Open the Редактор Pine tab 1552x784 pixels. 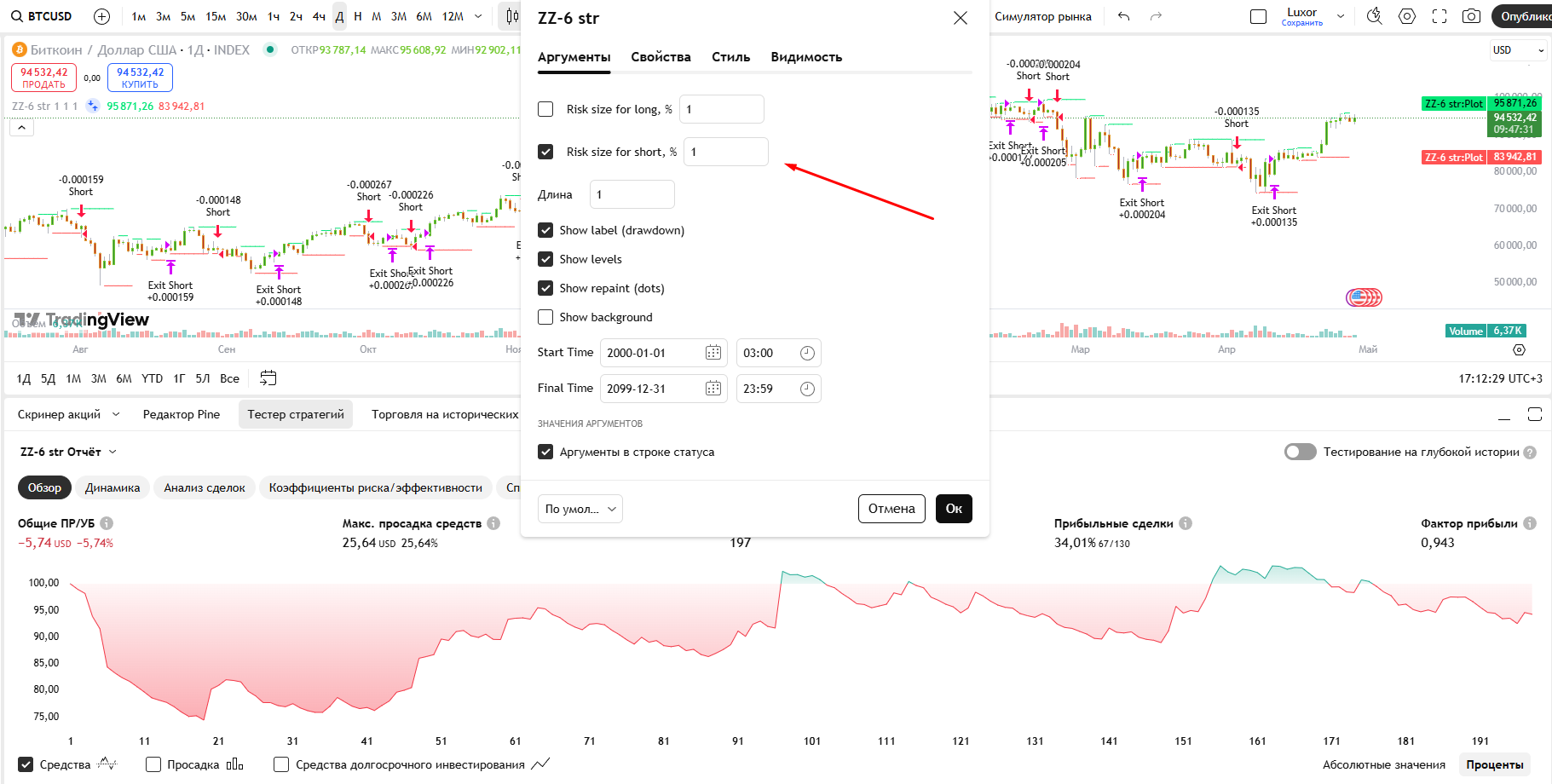point(181,414)
